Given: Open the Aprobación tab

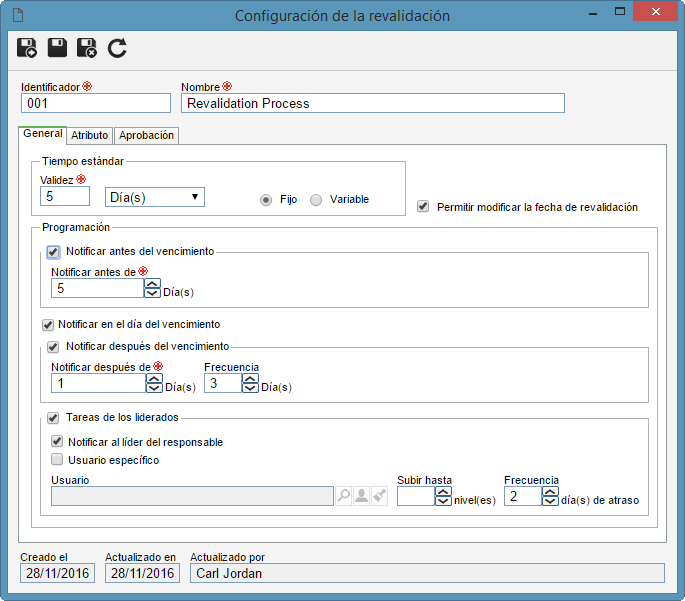Looking at the screenshot, I should tap(146, 135).
